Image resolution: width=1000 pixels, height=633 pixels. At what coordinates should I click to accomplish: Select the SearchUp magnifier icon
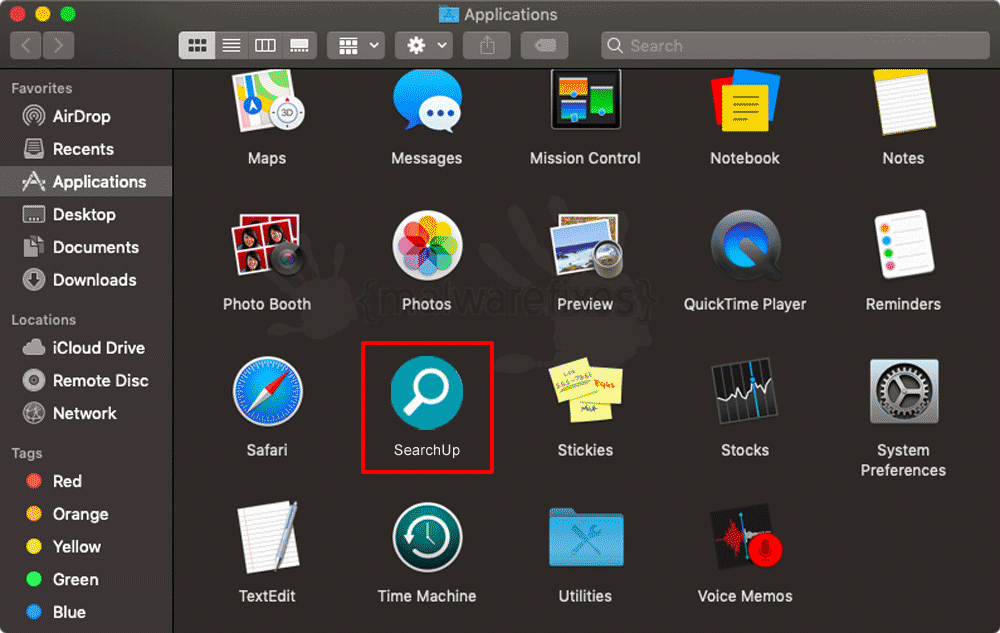427,392
